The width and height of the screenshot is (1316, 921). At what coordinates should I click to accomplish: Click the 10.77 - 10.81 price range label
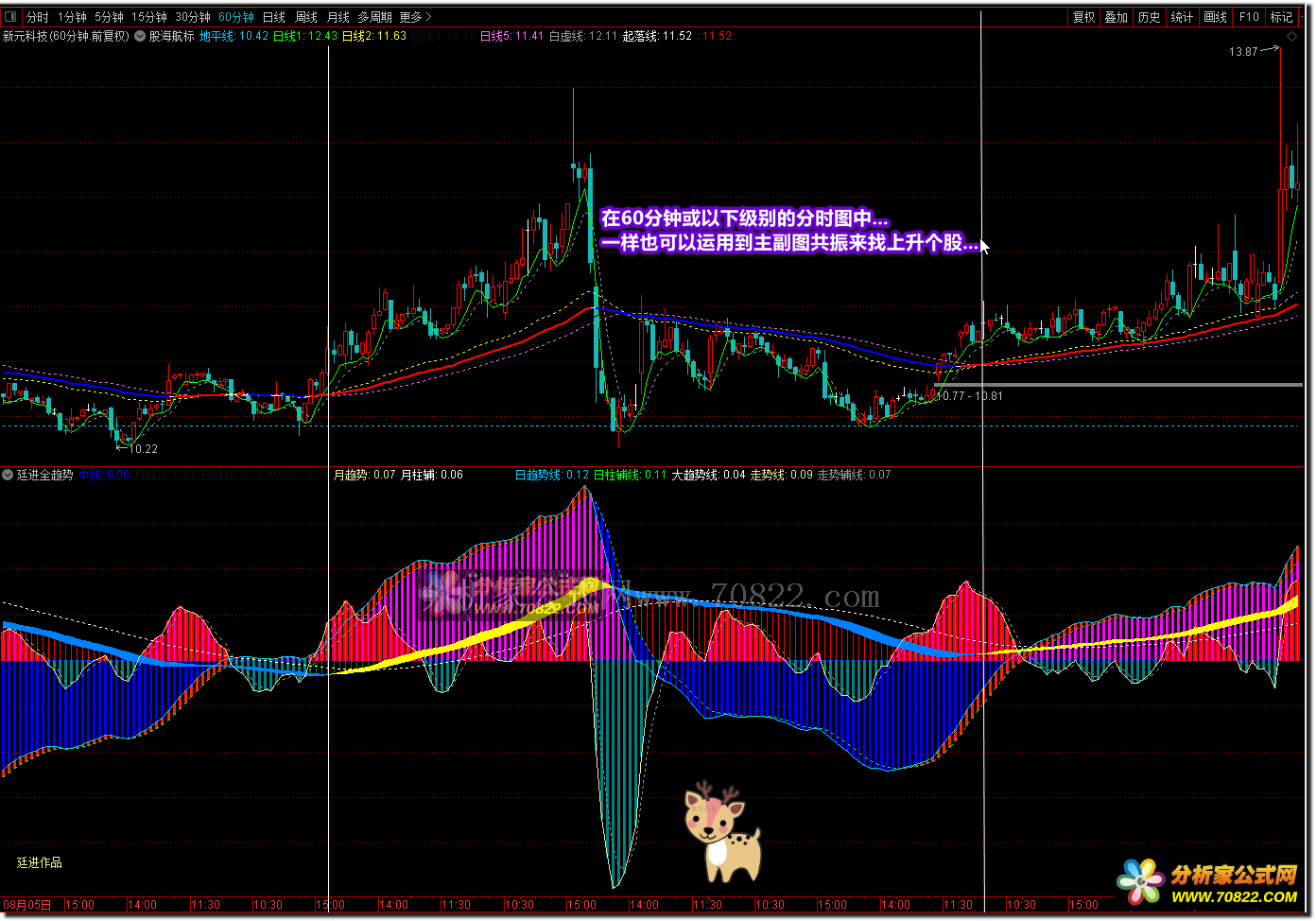pyautogui.click(x=969, y=396)
